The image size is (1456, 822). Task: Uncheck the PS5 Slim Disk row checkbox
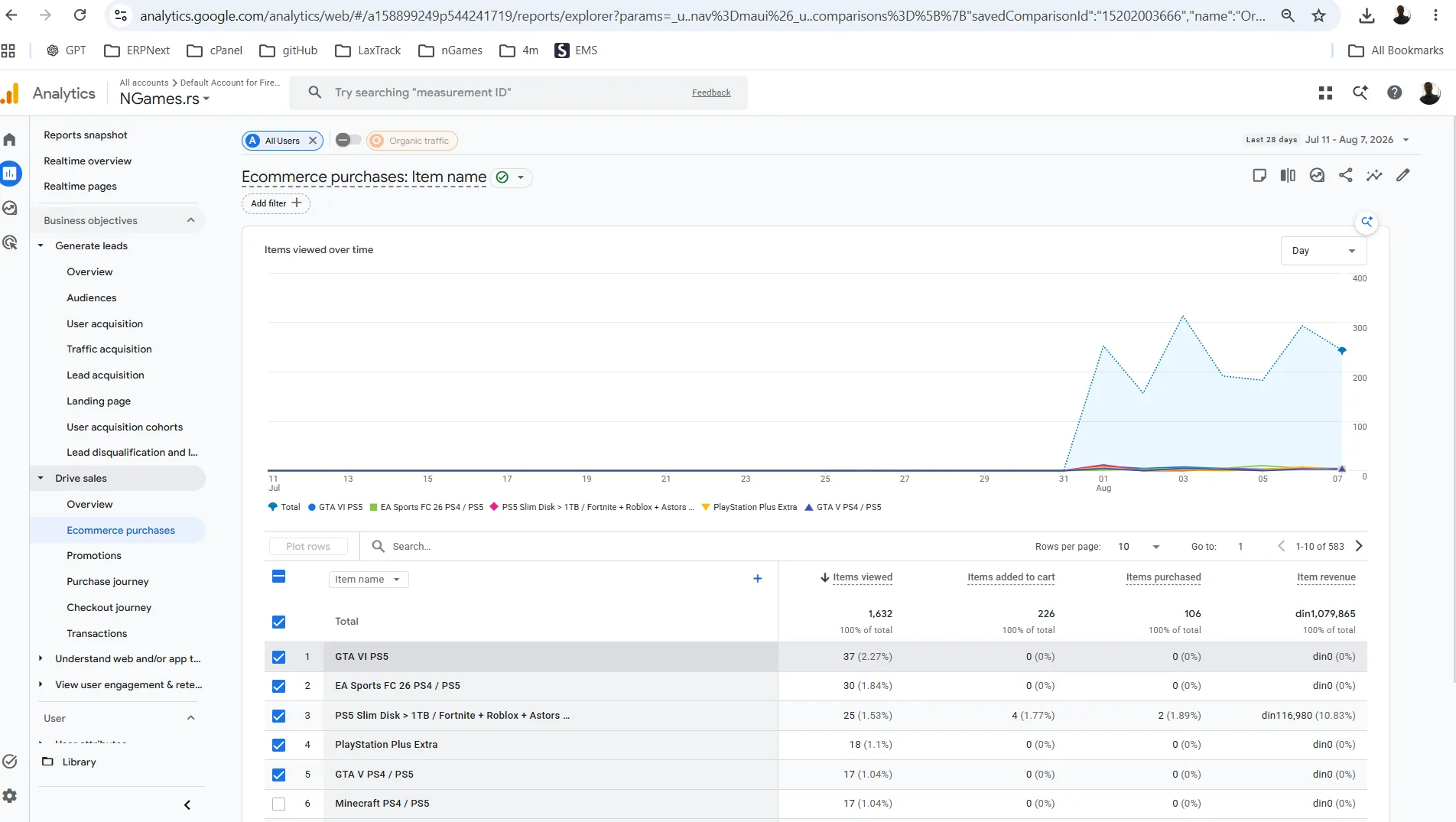[279, 716]
